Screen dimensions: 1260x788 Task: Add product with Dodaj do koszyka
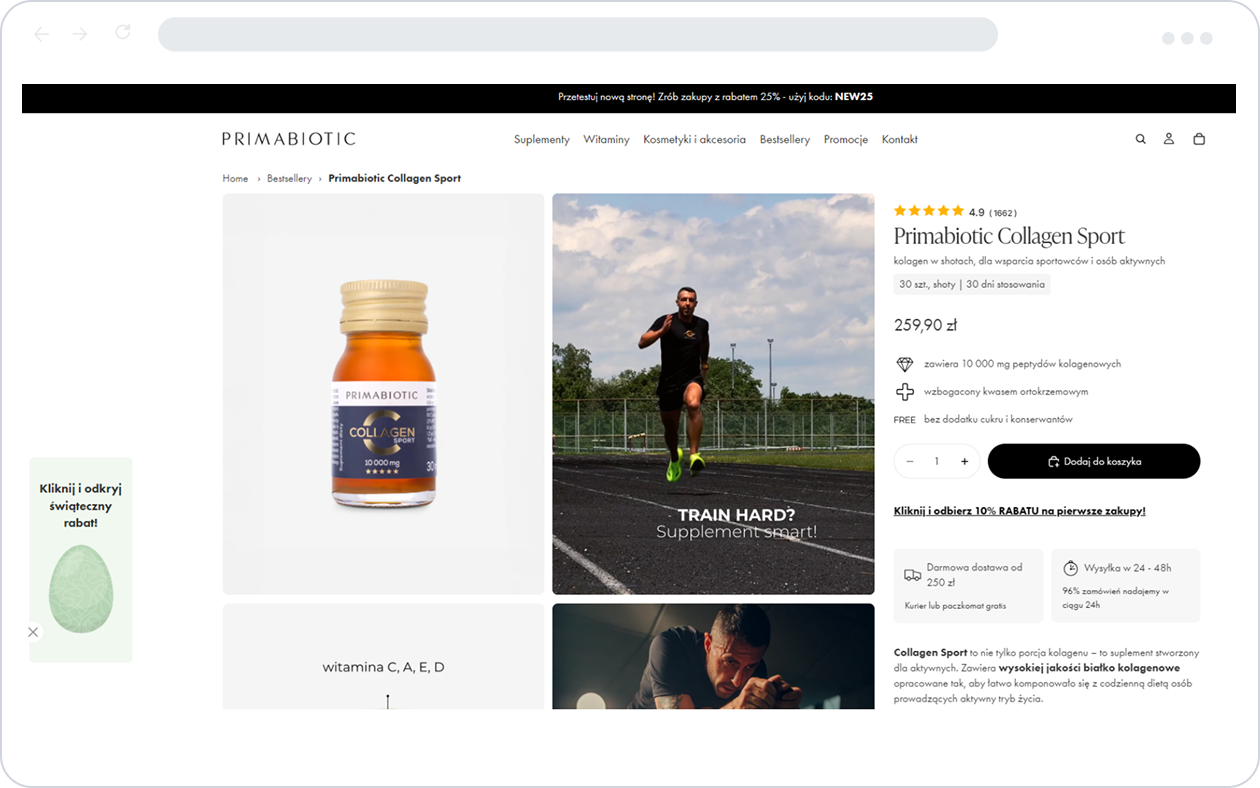coord(1094,461)
